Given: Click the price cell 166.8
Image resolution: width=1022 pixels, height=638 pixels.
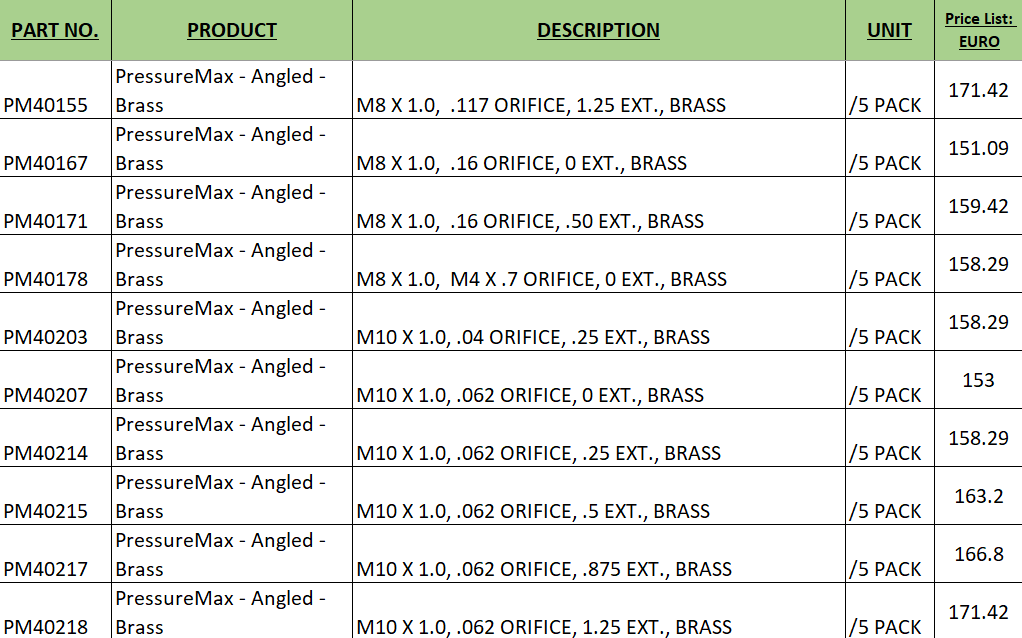Looking at the screenshot, I should tap(978, 554).
